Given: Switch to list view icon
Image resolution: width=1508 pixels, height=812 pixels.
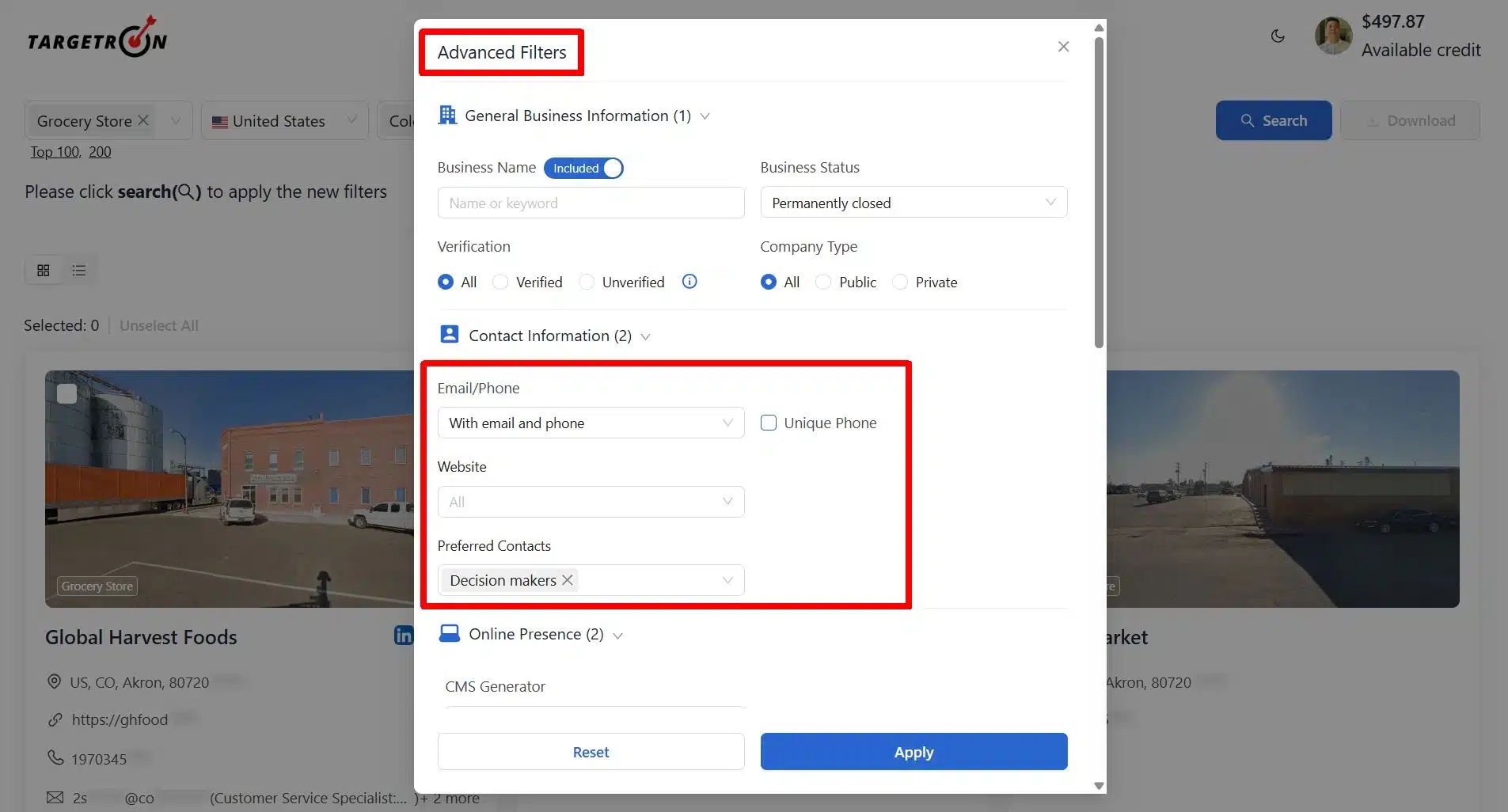Looking at the screenshot, I should (79, 271).
